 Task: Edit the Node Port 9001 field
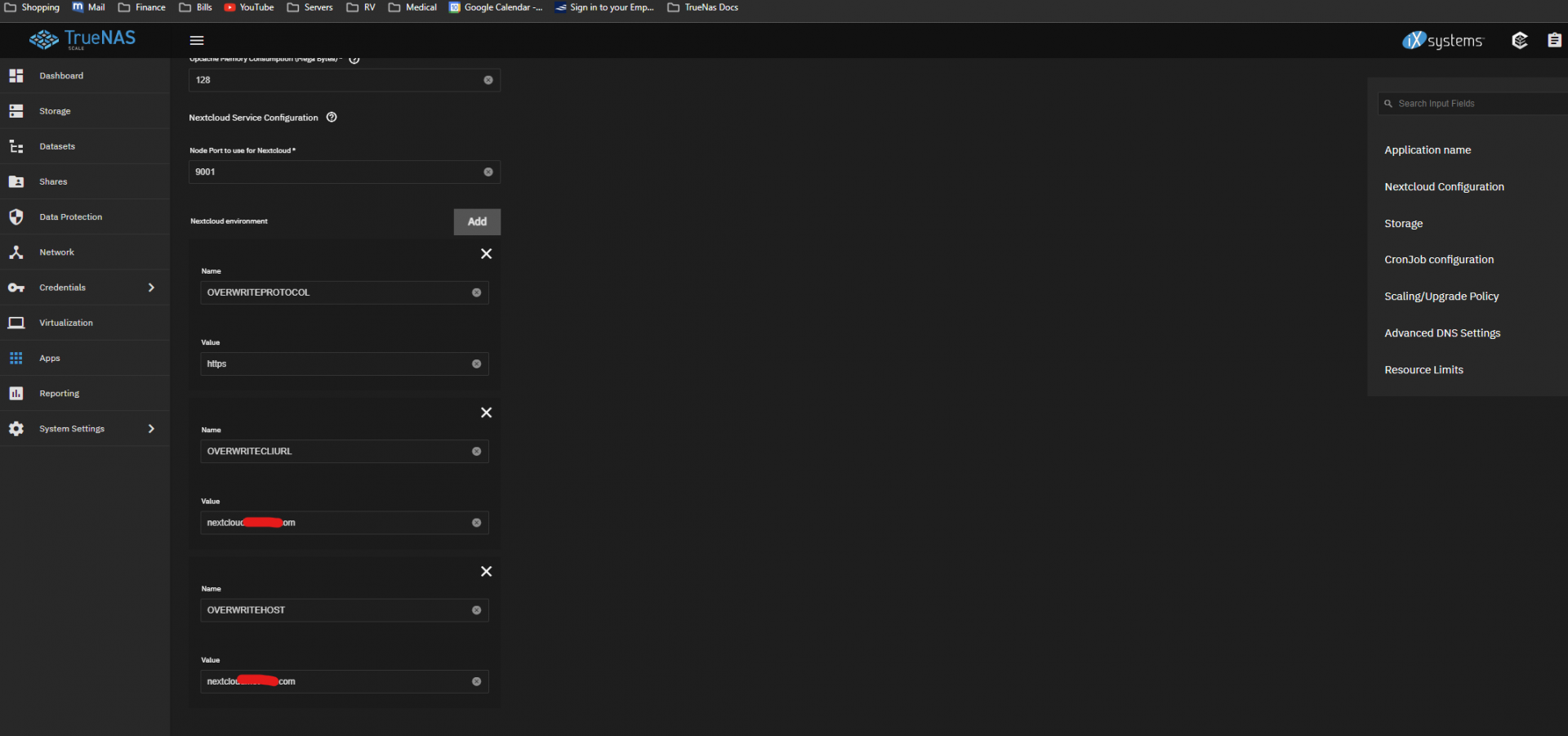(x=345, y=172)
